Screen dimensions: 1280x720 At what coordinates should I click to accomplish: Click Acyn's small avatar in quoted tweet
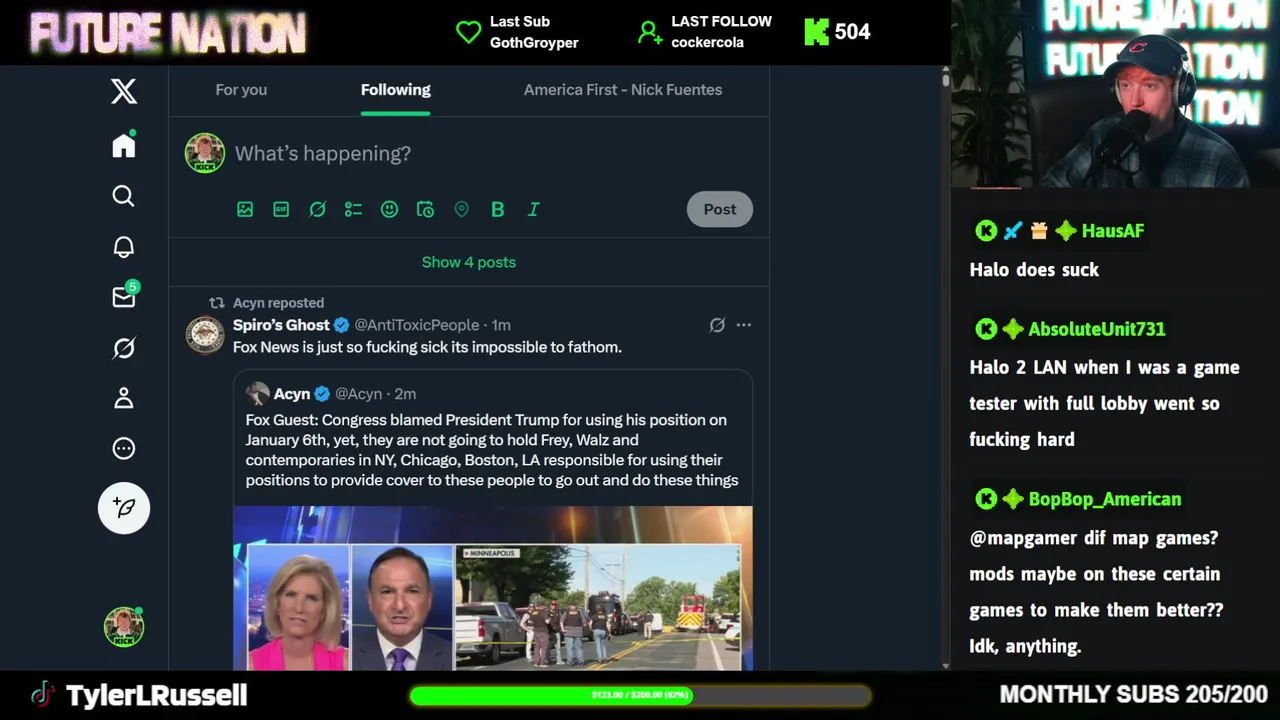point(258,393)
